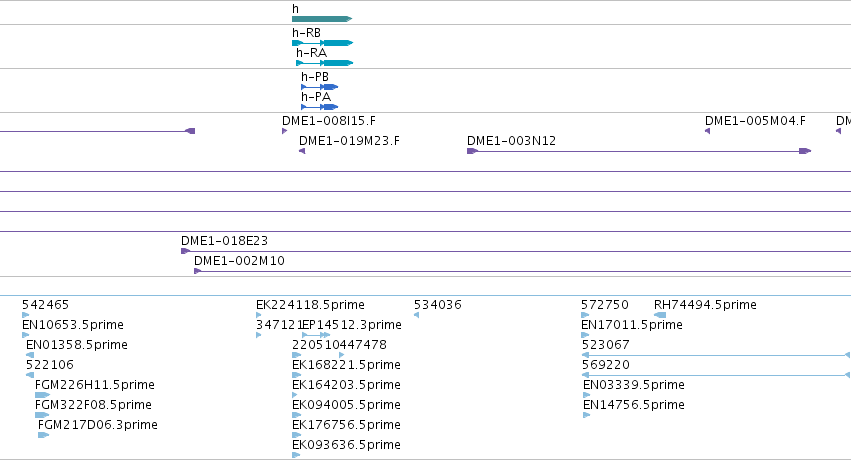
Task: Click the DME1-019M23.F label
Action: click(x=350, y=140)
